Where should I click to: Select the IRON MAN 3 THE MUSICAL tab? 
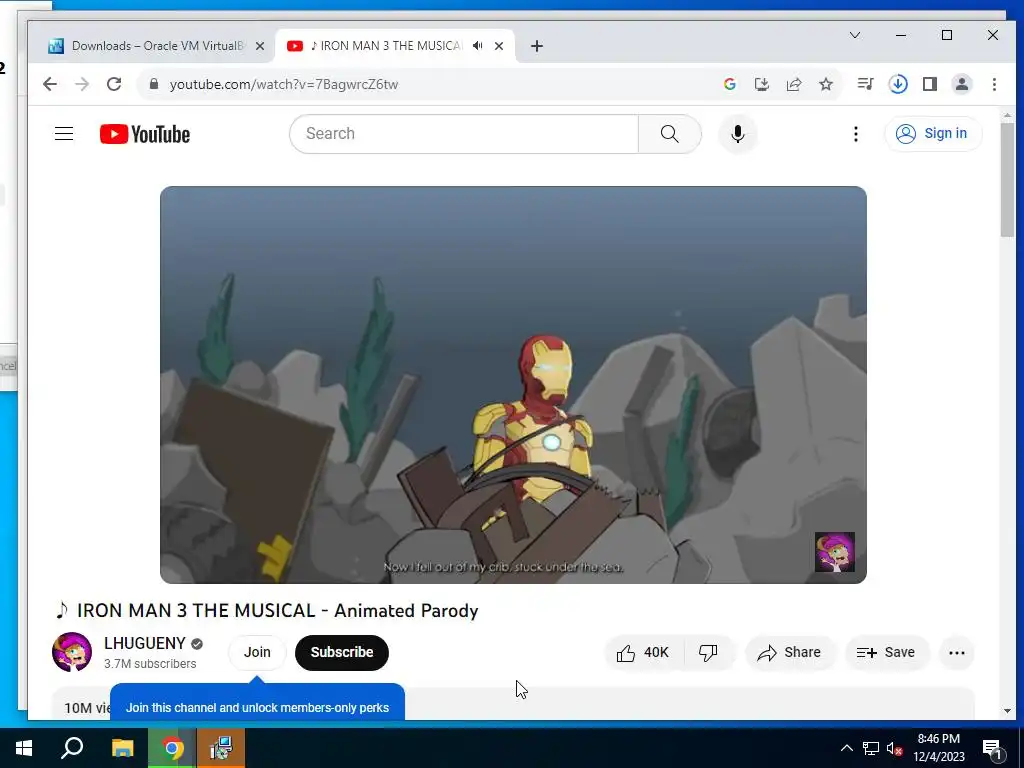pos(387,46)
